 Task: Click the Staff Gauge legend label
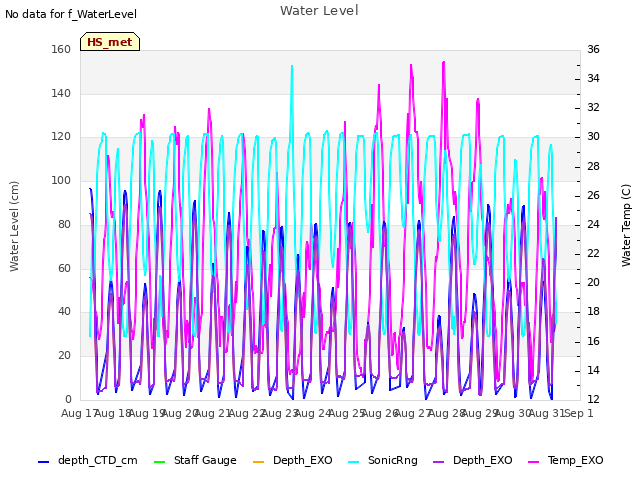tap(205, 460)
